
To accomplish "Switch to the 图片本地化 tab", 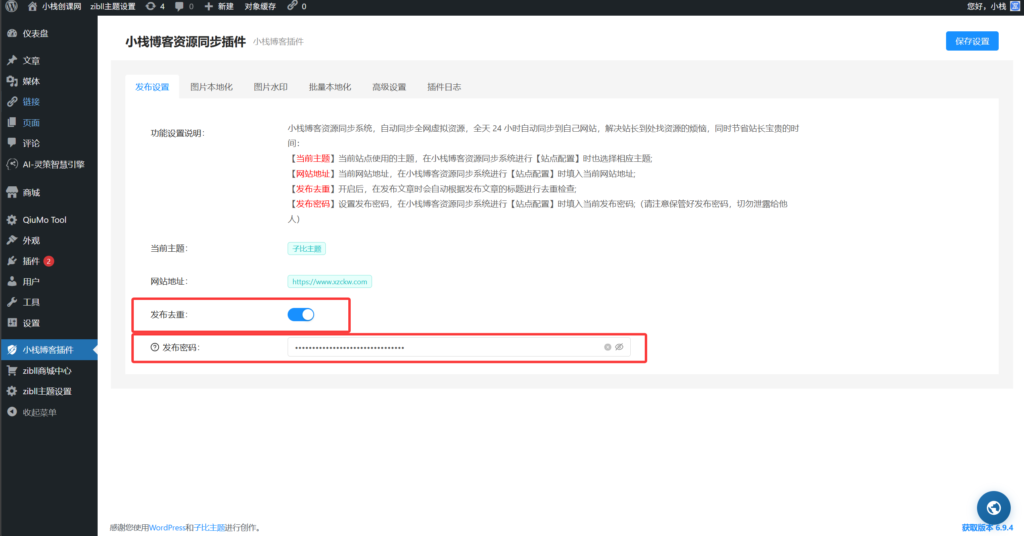I will tap(211, 87).
